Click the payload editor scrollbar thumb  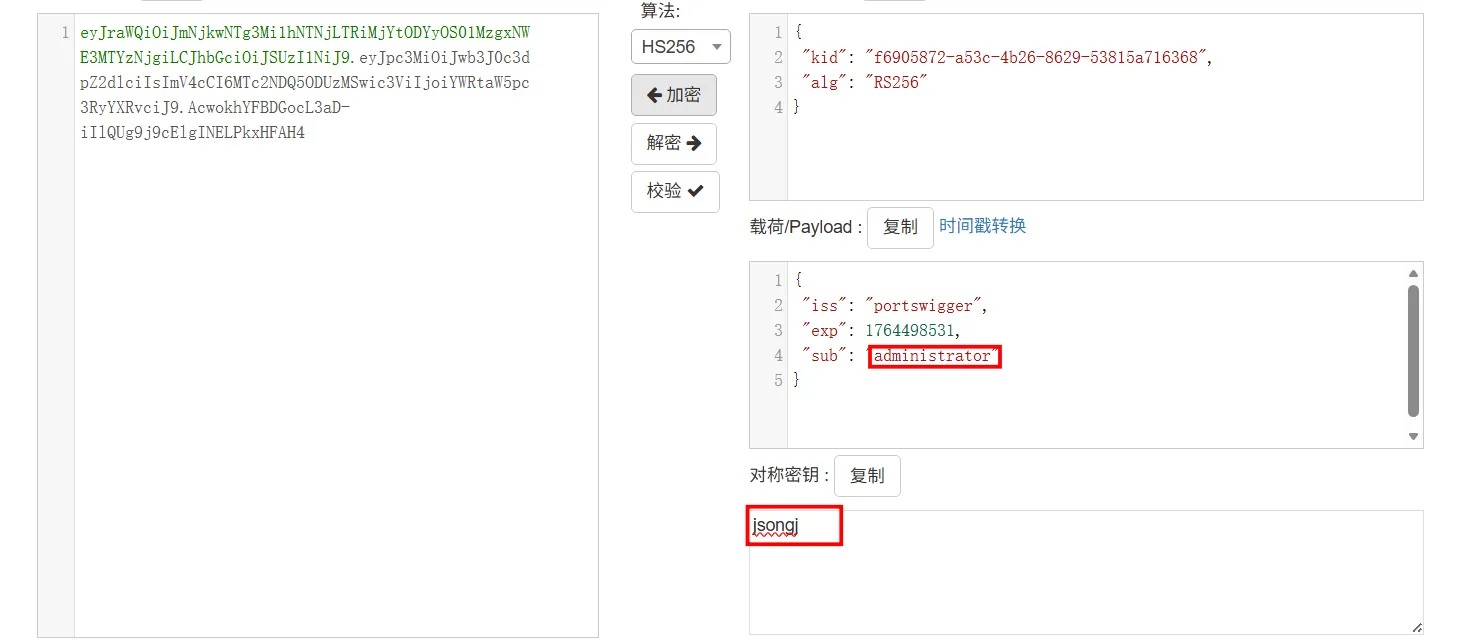point(1413,350)
